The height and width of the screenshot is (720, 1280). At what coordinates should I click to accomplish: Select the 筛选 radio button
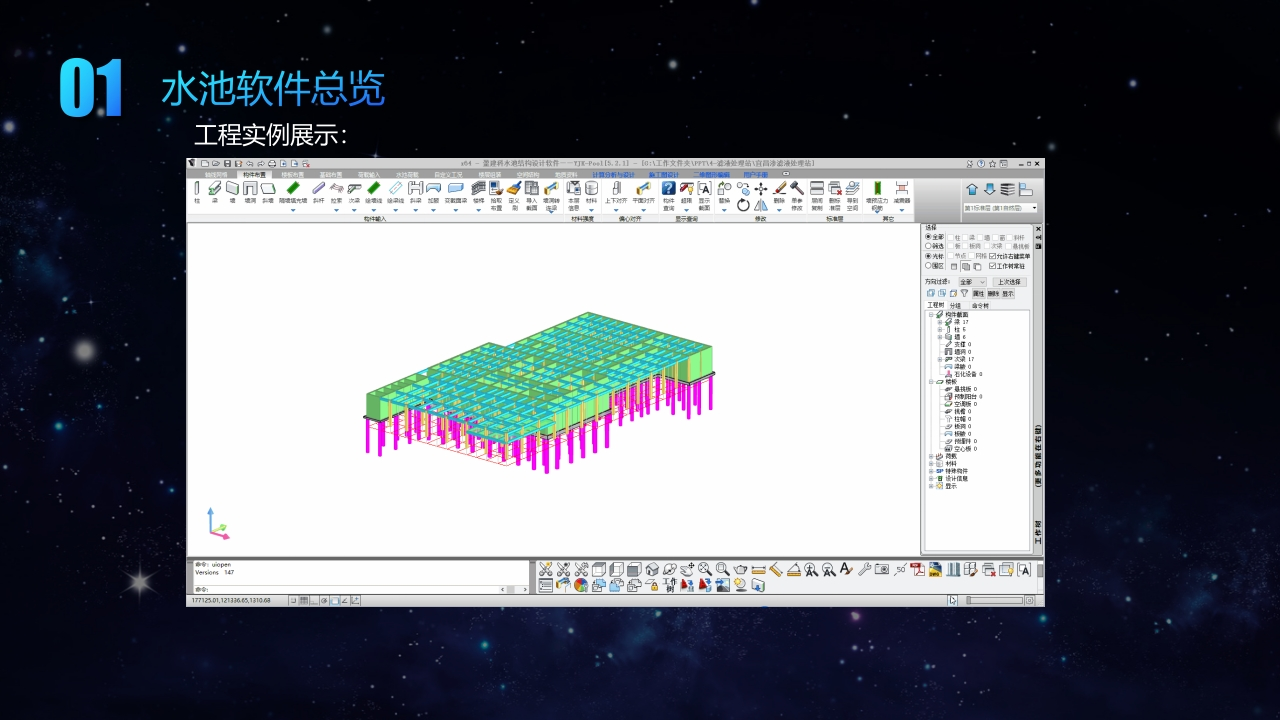click(x=928, y=246)
